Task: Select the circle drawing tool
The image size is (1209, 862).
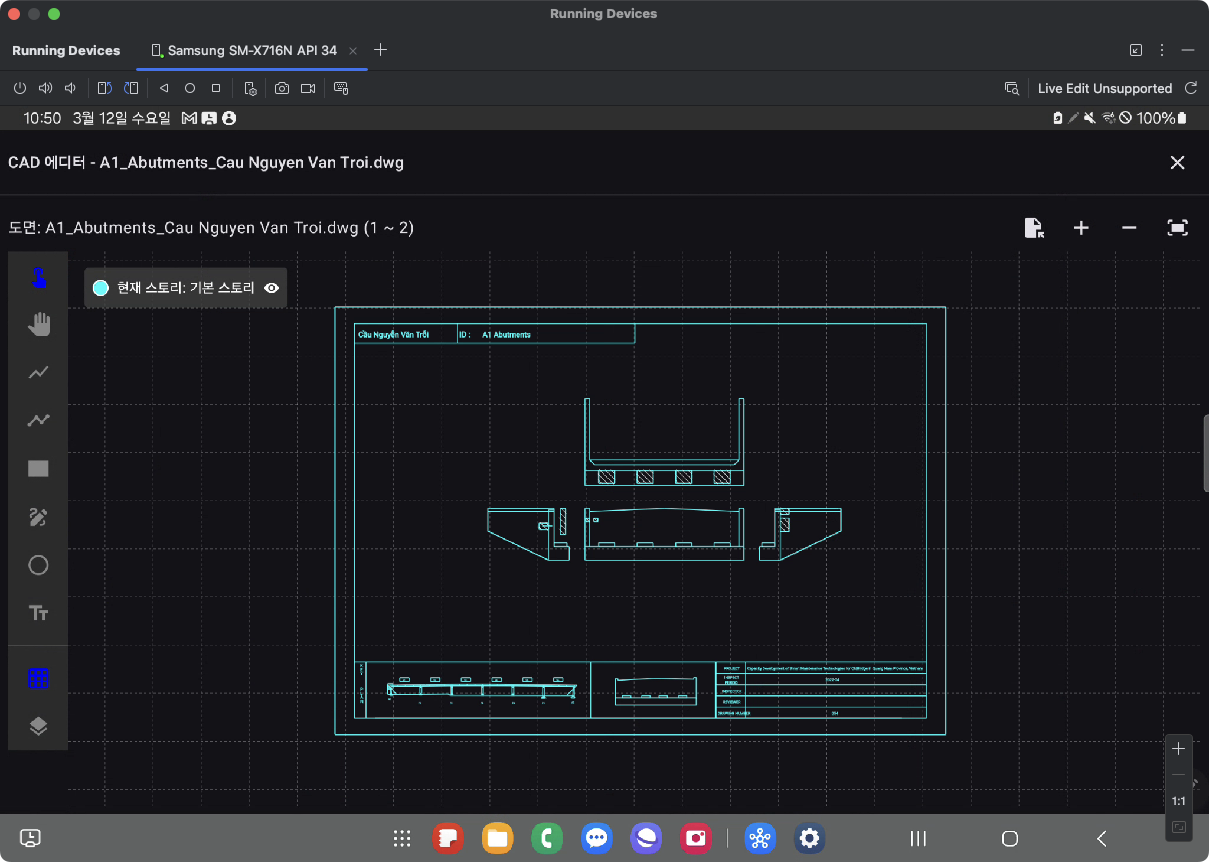Action: click(x=38, y=565)
